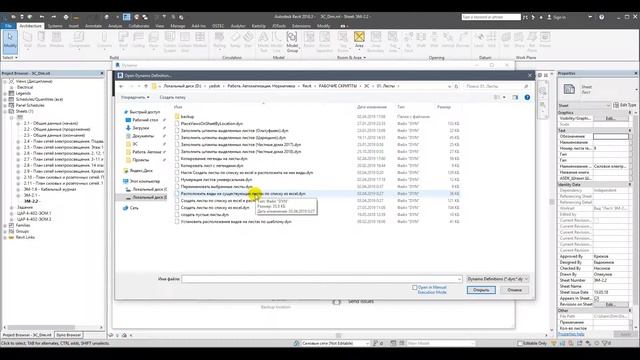This screenshot has width=640, height=360.
Task: Select Нумерация листов универсальная.dyn file
Action: (x=216, y=180)
